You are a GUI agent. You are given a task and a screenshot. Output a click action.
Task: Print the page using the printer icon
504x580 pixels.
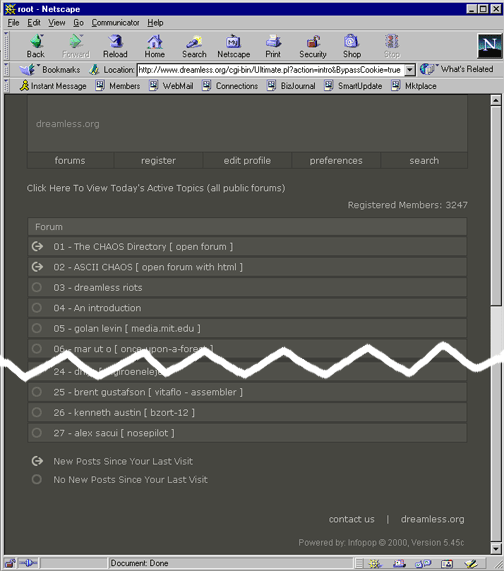273,41
